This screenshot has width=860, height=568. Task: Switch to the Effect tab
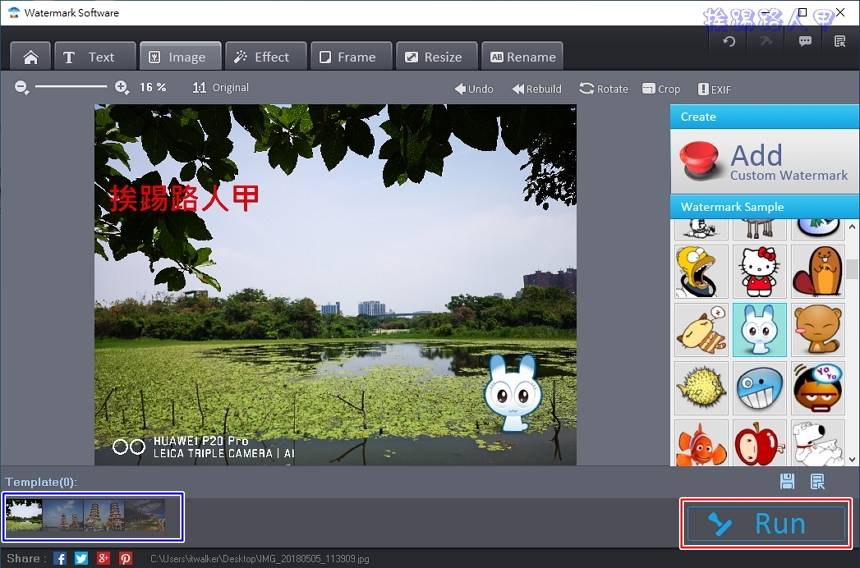[263, 57]
